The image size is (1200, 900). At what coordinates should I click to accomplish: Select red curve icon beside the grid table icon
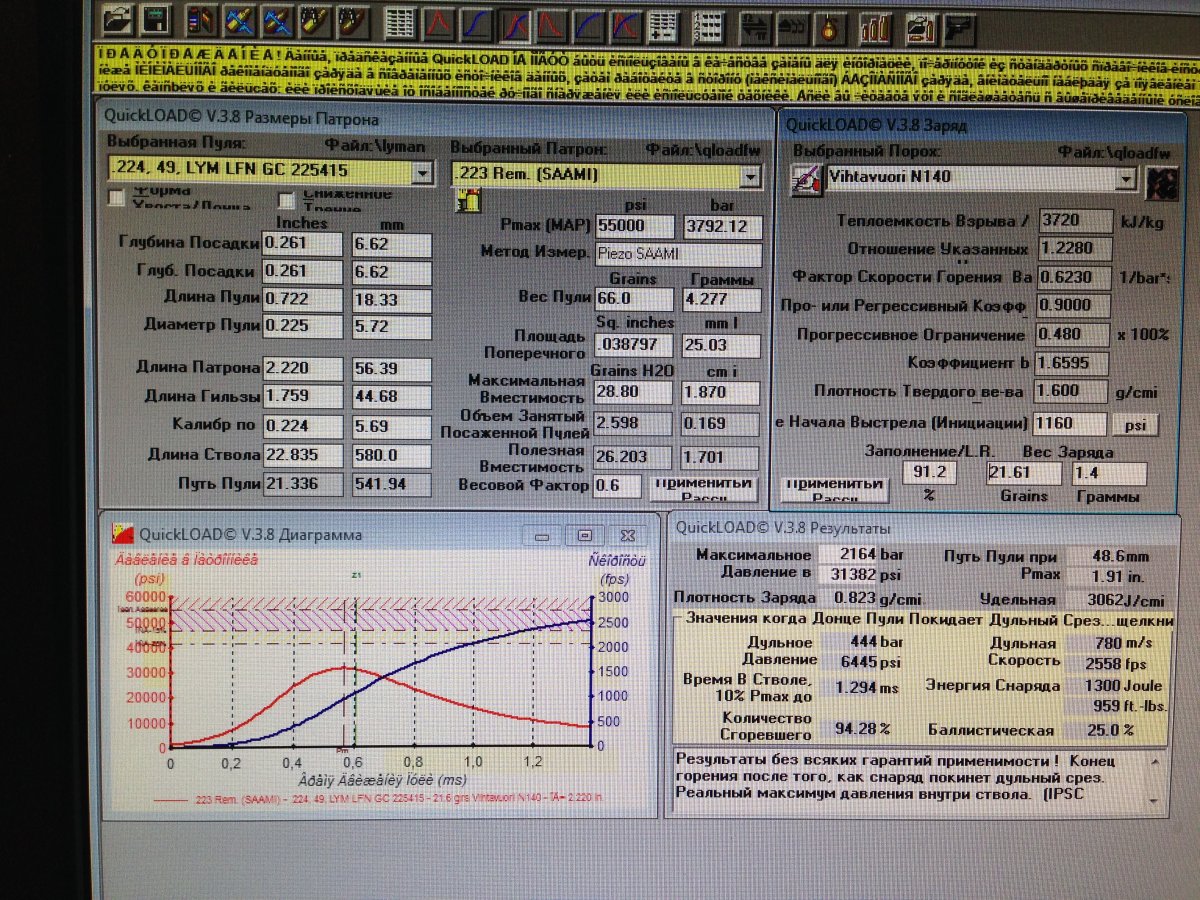pos(437,23)
